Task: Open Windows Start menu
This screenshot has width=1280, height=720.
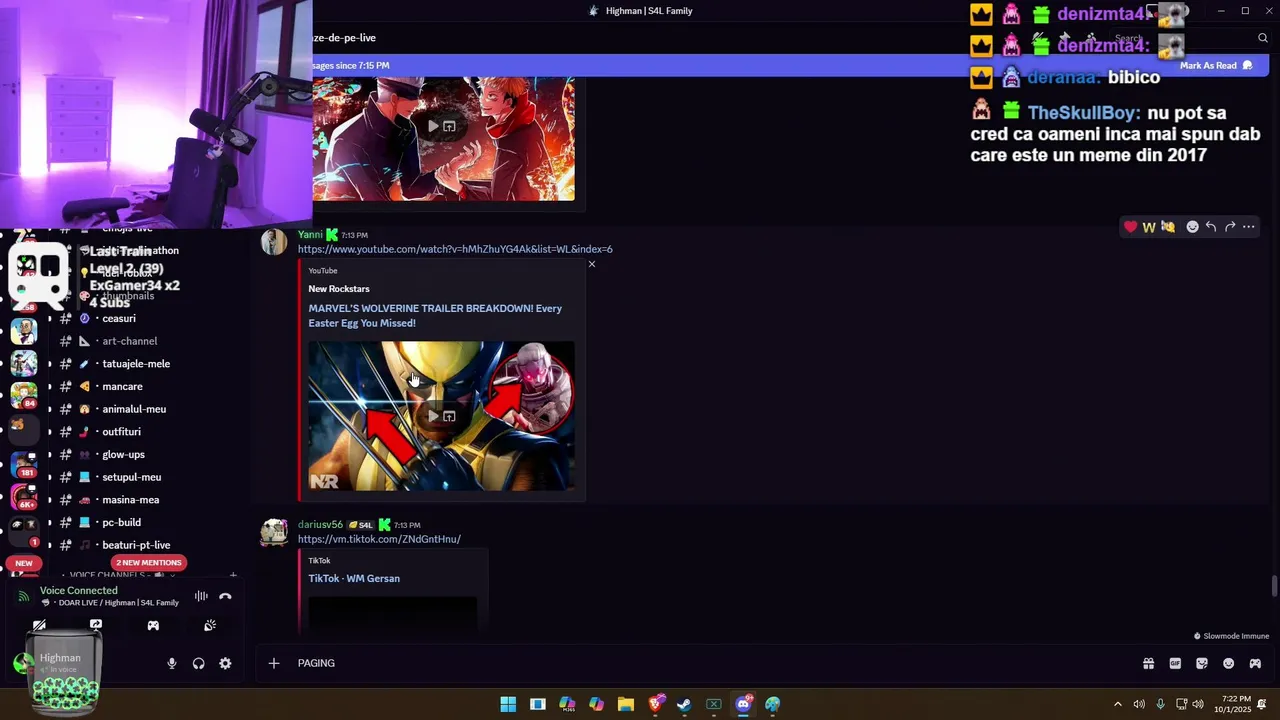Action: (x=508, y=704)
